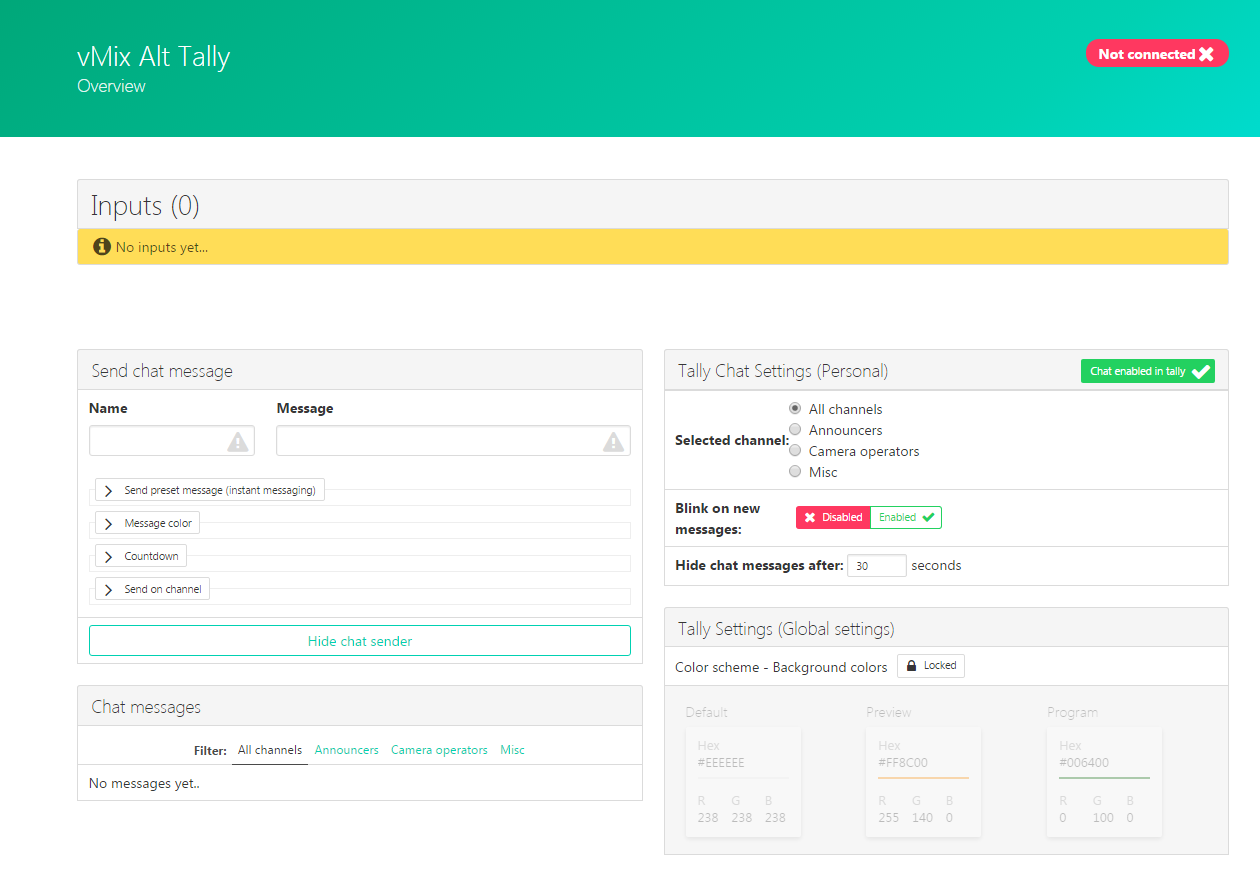Image resolution: width=1260 pixels, height=885 pixels.
Task: Click the vMix Alt Tally title
Action: tap(154, 57)
